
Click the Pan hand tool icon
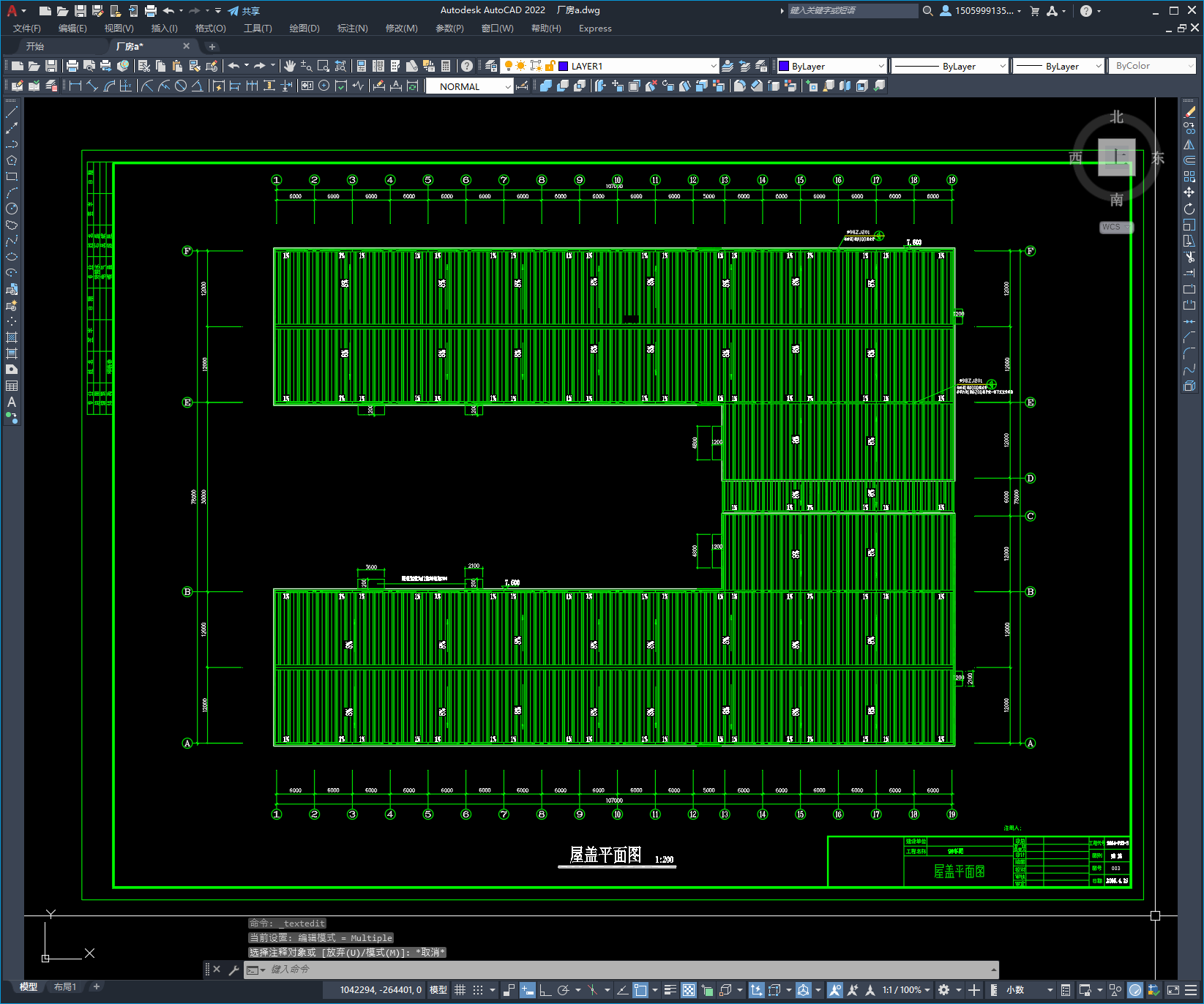(290, 66)
